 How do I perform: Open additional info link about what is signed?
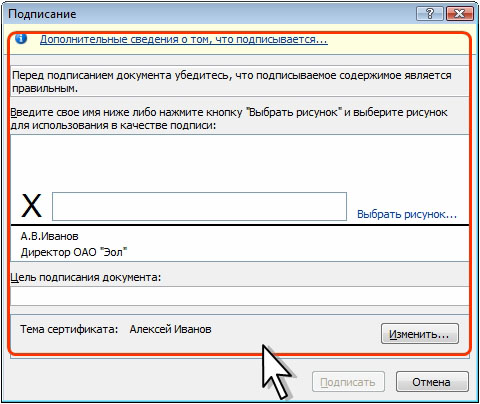[184, 40]
